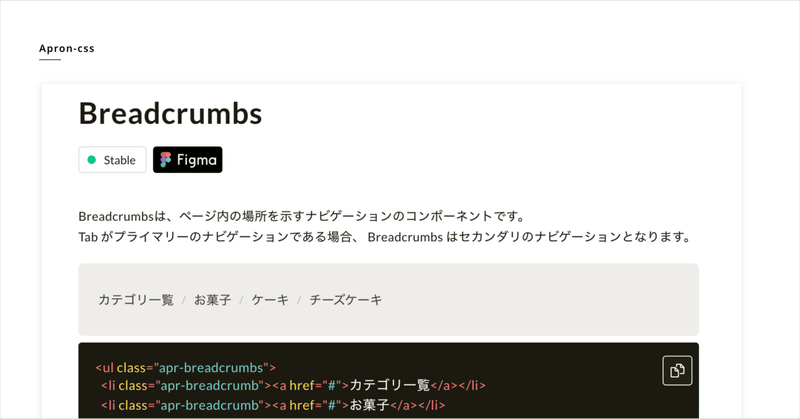Click the description line starting with Tab が
The height and width of the screenshot is (419, 800).
tap(386, 237)
